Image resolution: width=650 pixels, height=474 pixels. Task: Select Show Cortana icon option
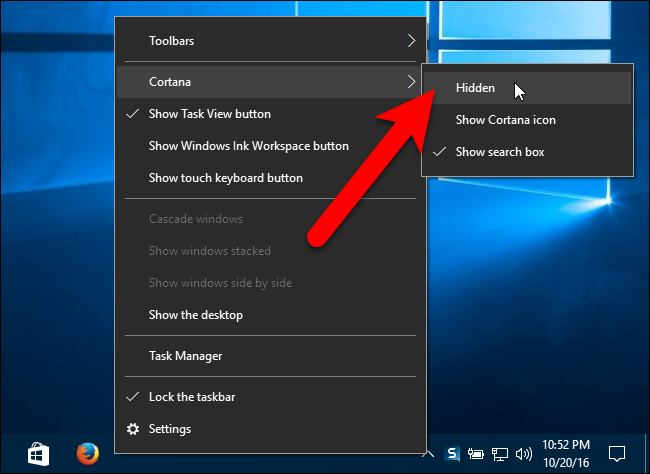tap(505, 120)
